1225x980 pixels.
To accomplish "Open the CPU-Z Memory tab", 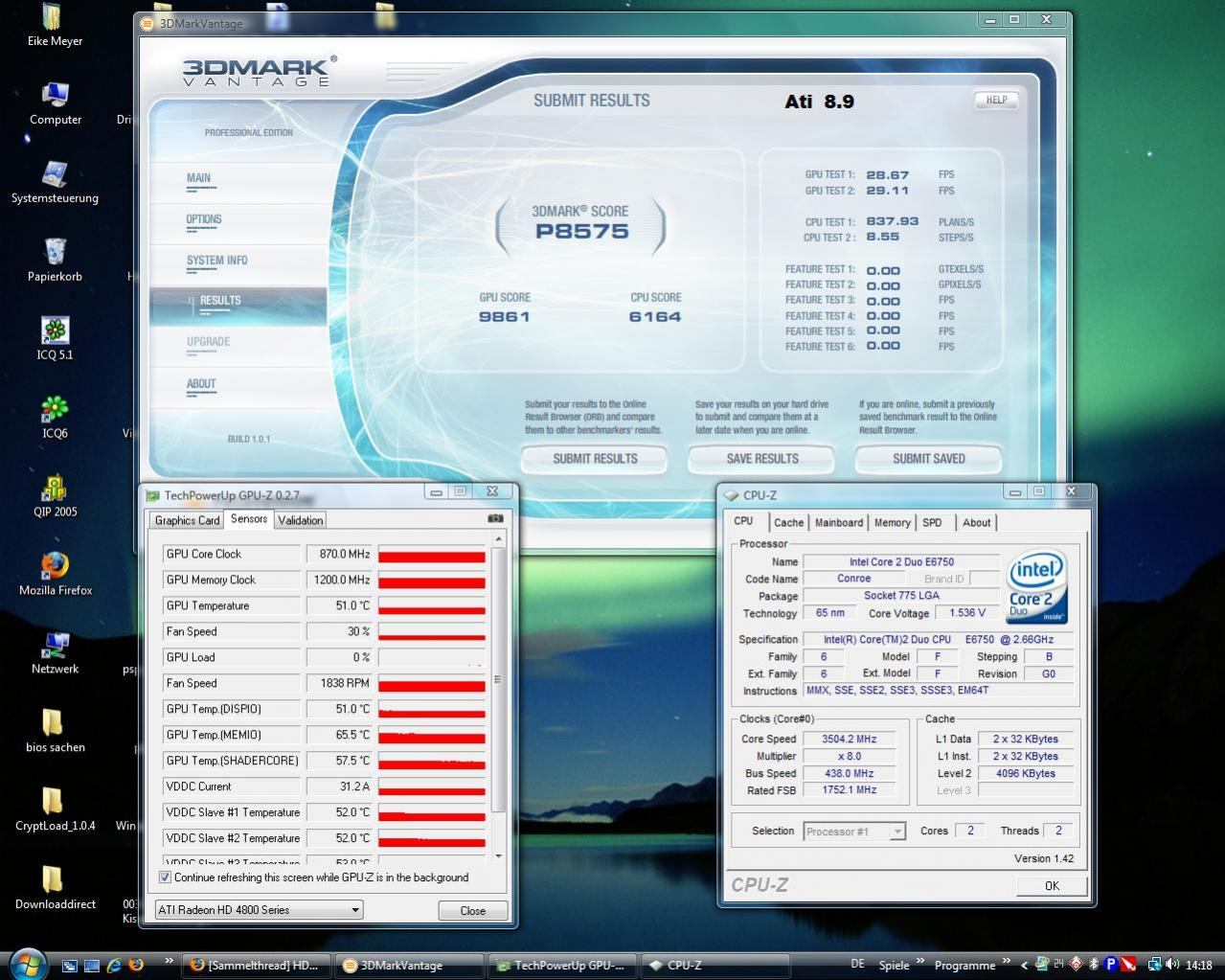I will [892, 522].
